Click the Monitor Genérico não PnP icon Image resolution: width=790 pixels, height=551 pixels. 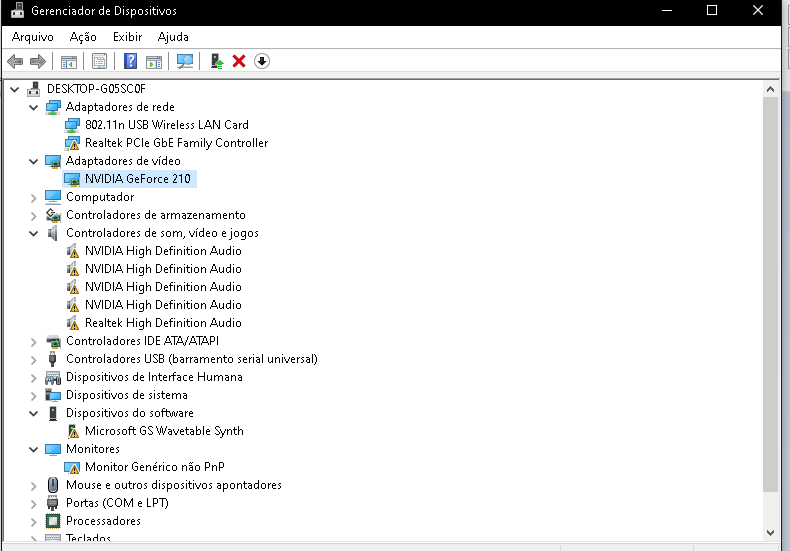[x=72, y=467]
